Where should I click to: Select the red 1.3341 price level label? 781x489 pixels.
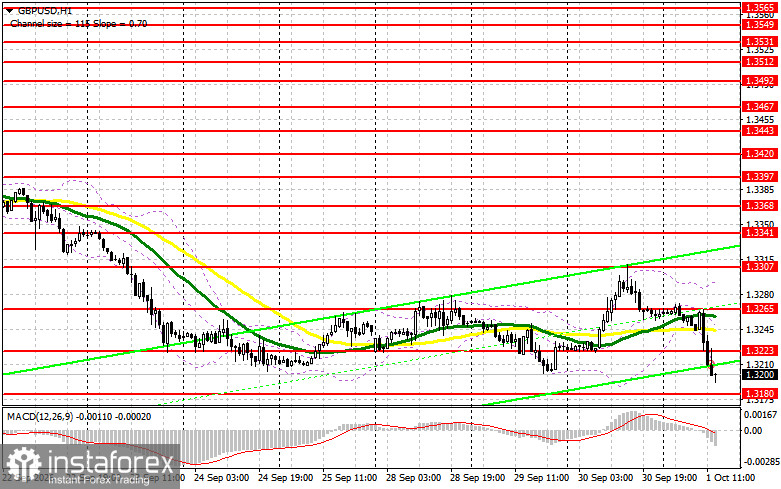point(759,233)
